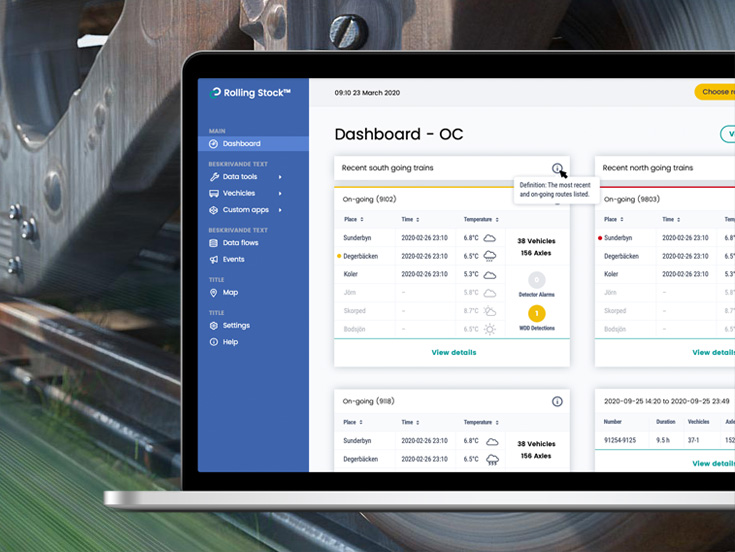
Task: Sort On-going (9102) table by Temperature
Action: 481,219
